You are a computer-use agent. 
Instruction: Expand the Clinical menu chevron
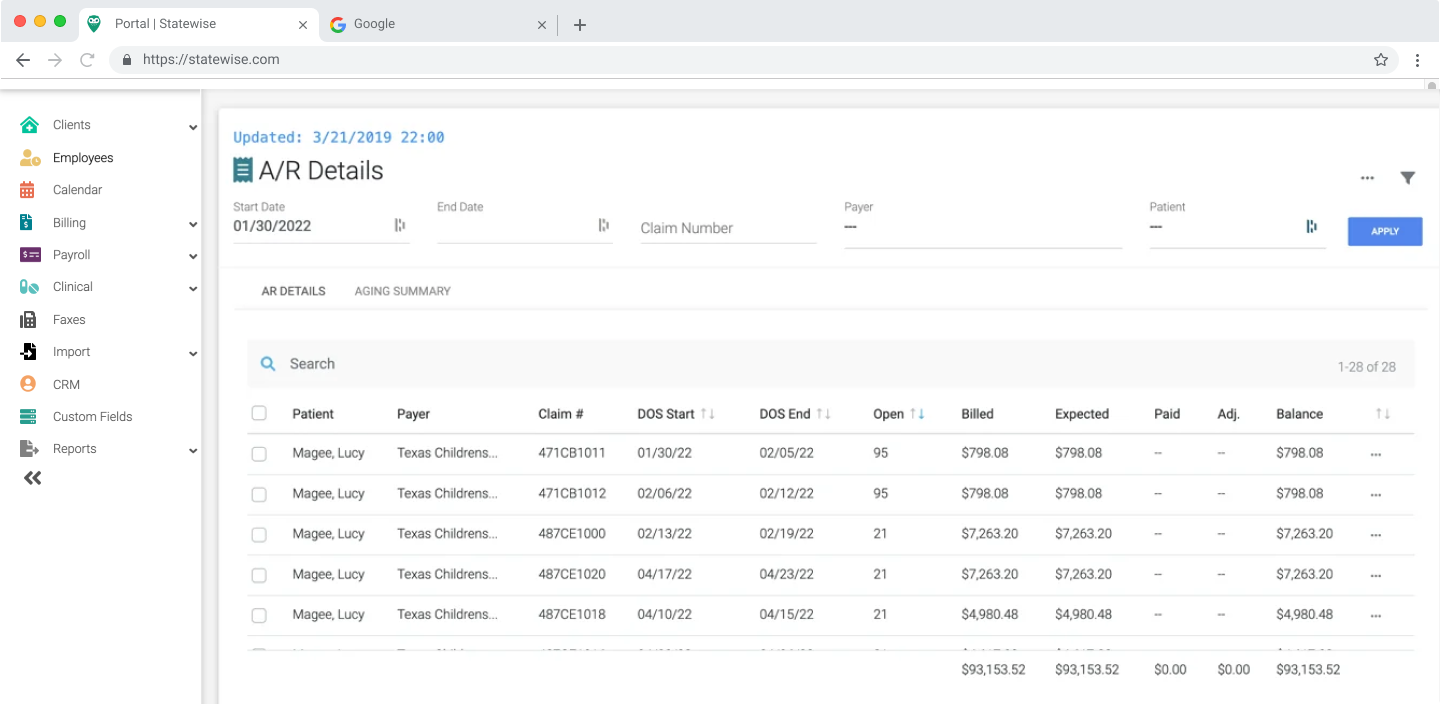[x=193, y=289]
